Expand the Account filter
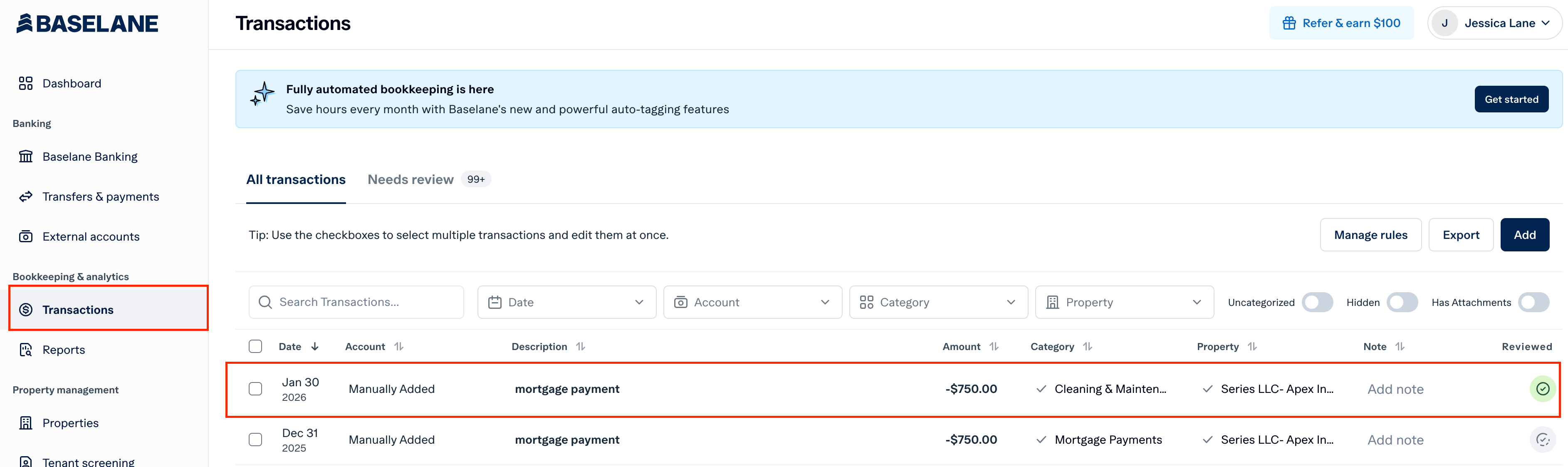Viewport: 1568px width, 467px height. [x=752, y=301]
